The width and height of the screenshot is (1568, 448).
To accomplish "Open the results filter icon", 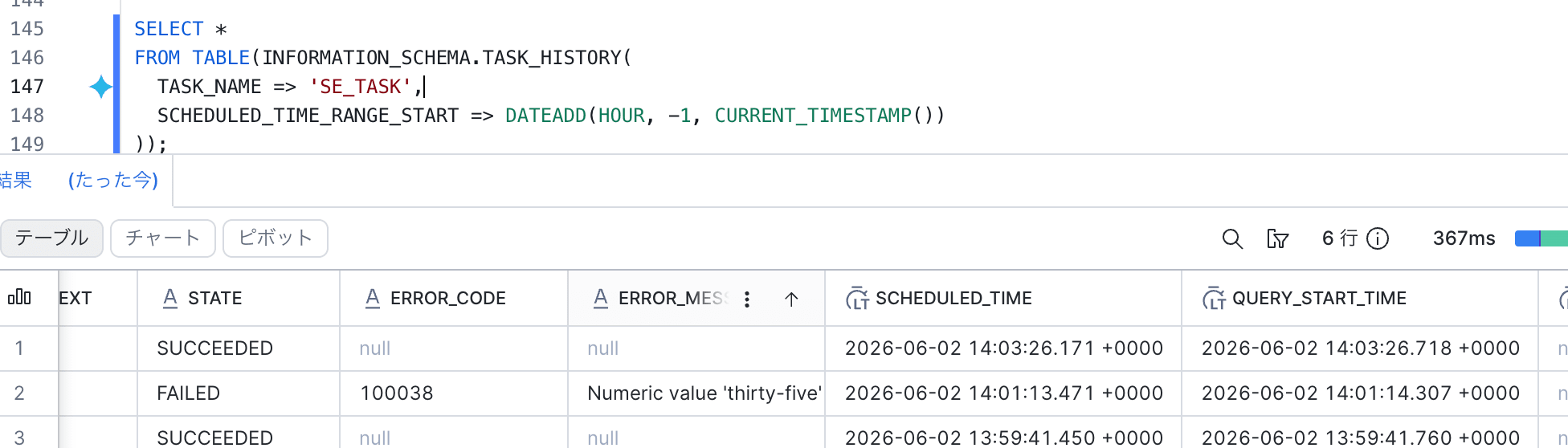I will [x=1277, y=238].
